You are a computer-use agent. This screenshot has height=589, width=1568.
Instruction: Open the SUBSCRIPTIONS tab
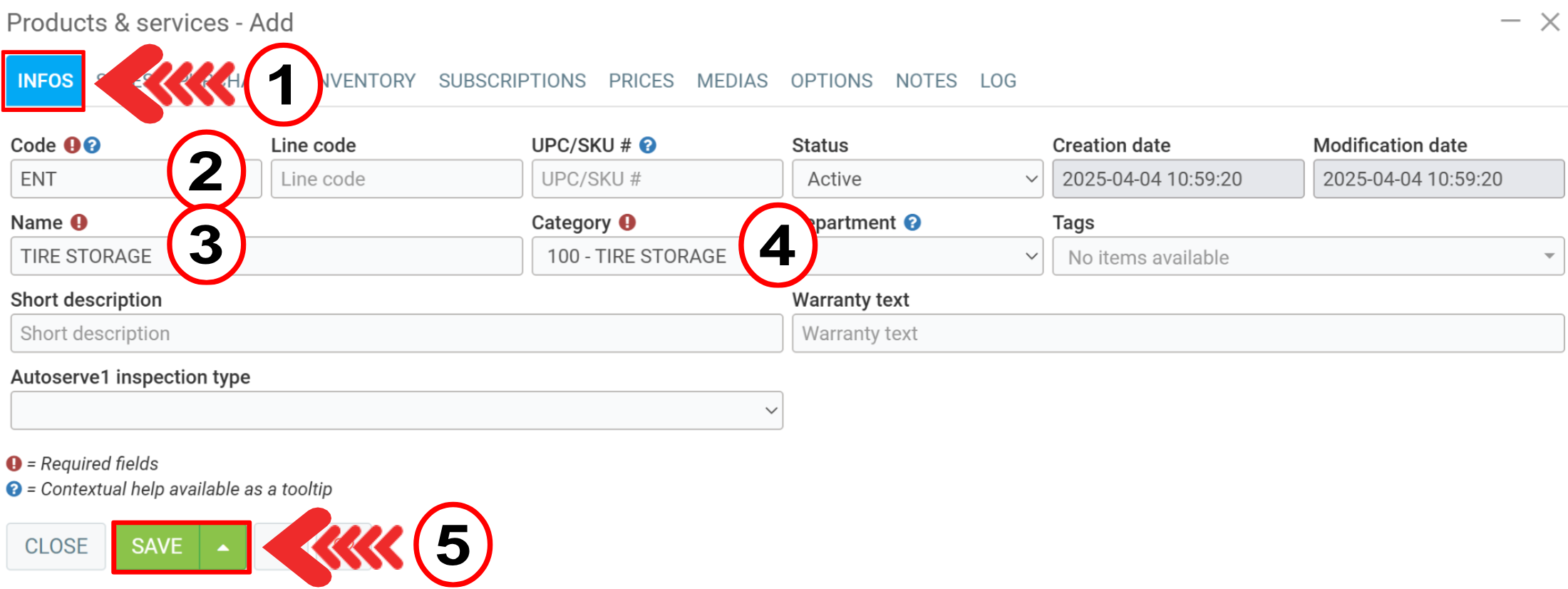512,81
